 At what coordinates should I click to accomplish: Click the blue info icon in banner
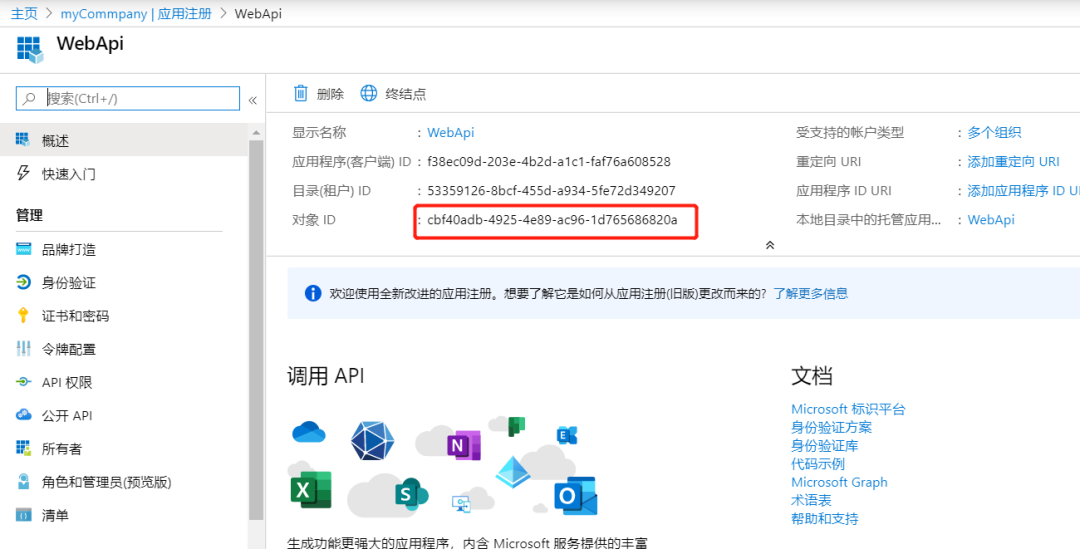coord(313,293)
